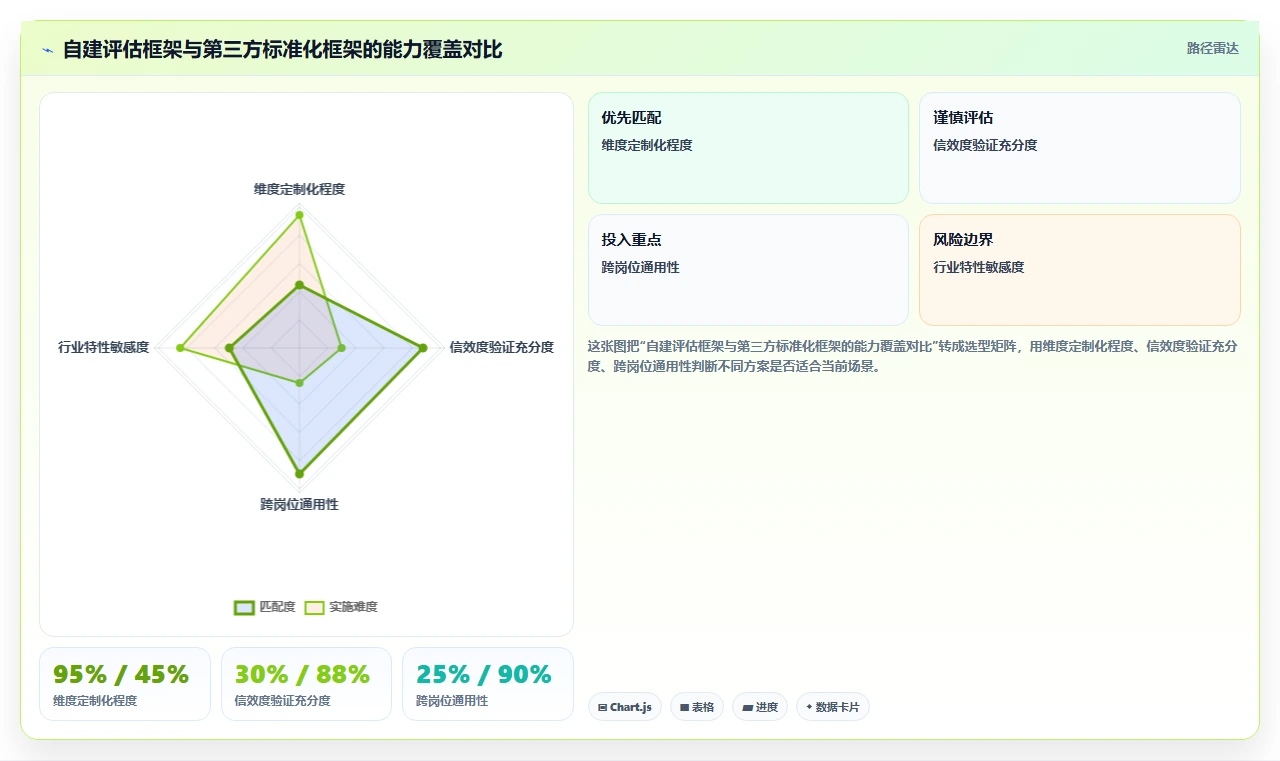This screenshot has width=1280, height=761.
Task: Click the 实施难度 point at 行业特性敏感度 axis
Action: click(x=180, y=348)
